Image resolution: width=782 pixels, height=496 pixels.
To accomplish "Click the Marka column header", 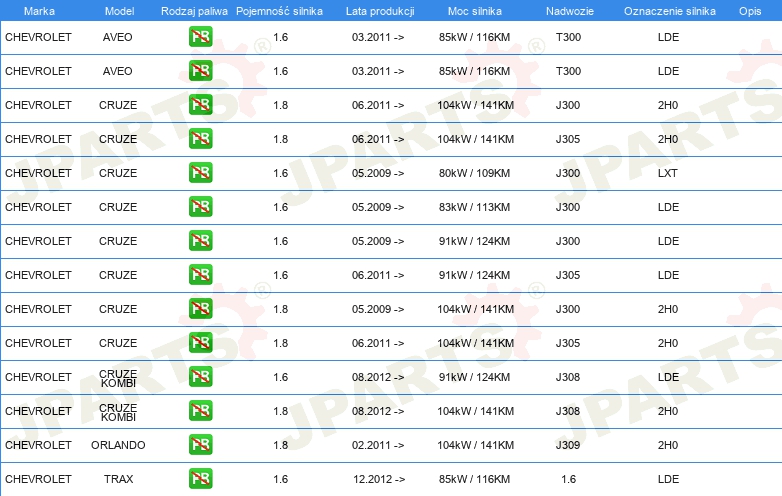I will click(39, 11).
